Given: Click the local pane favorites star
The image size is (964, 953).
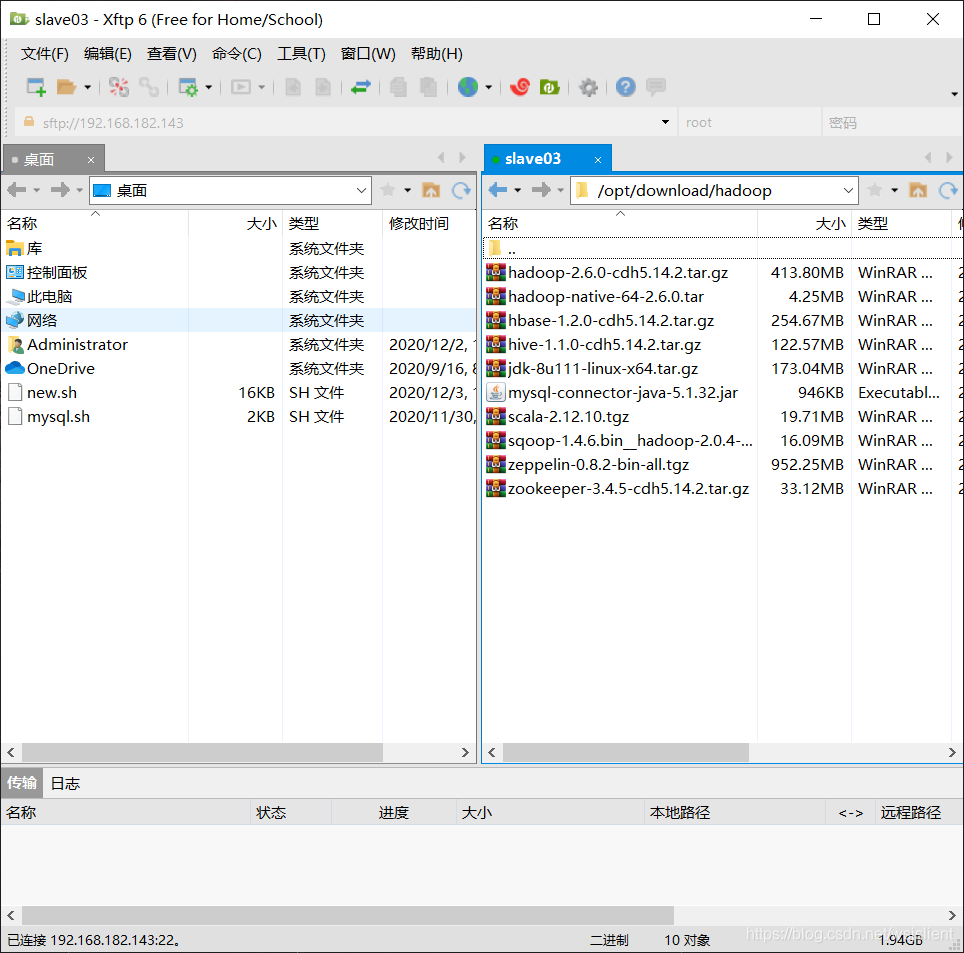Looking at the screenshot, I should (x=387, y=190).
